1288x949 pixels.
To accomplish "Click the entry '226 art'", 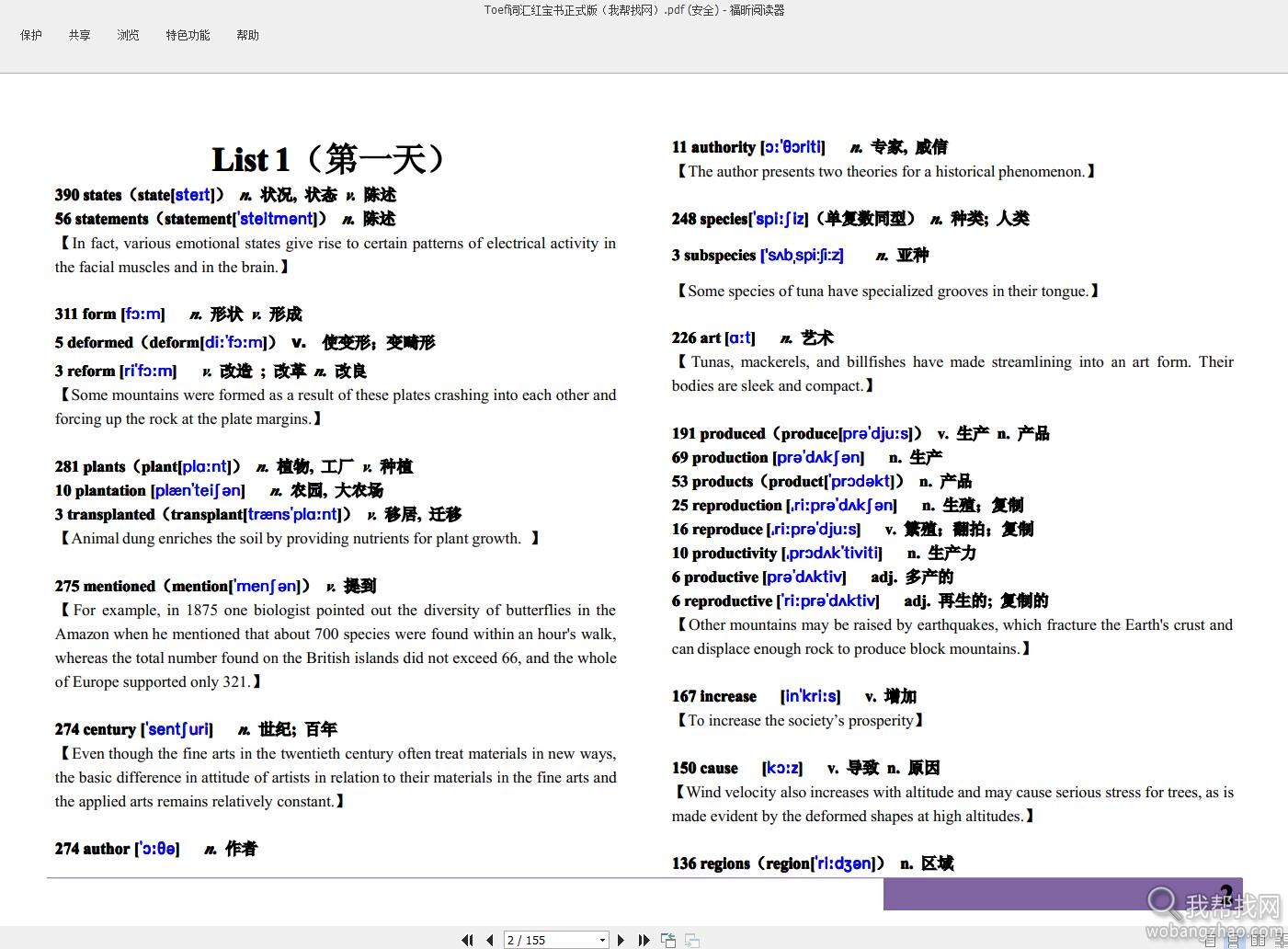I will point(752,338).
